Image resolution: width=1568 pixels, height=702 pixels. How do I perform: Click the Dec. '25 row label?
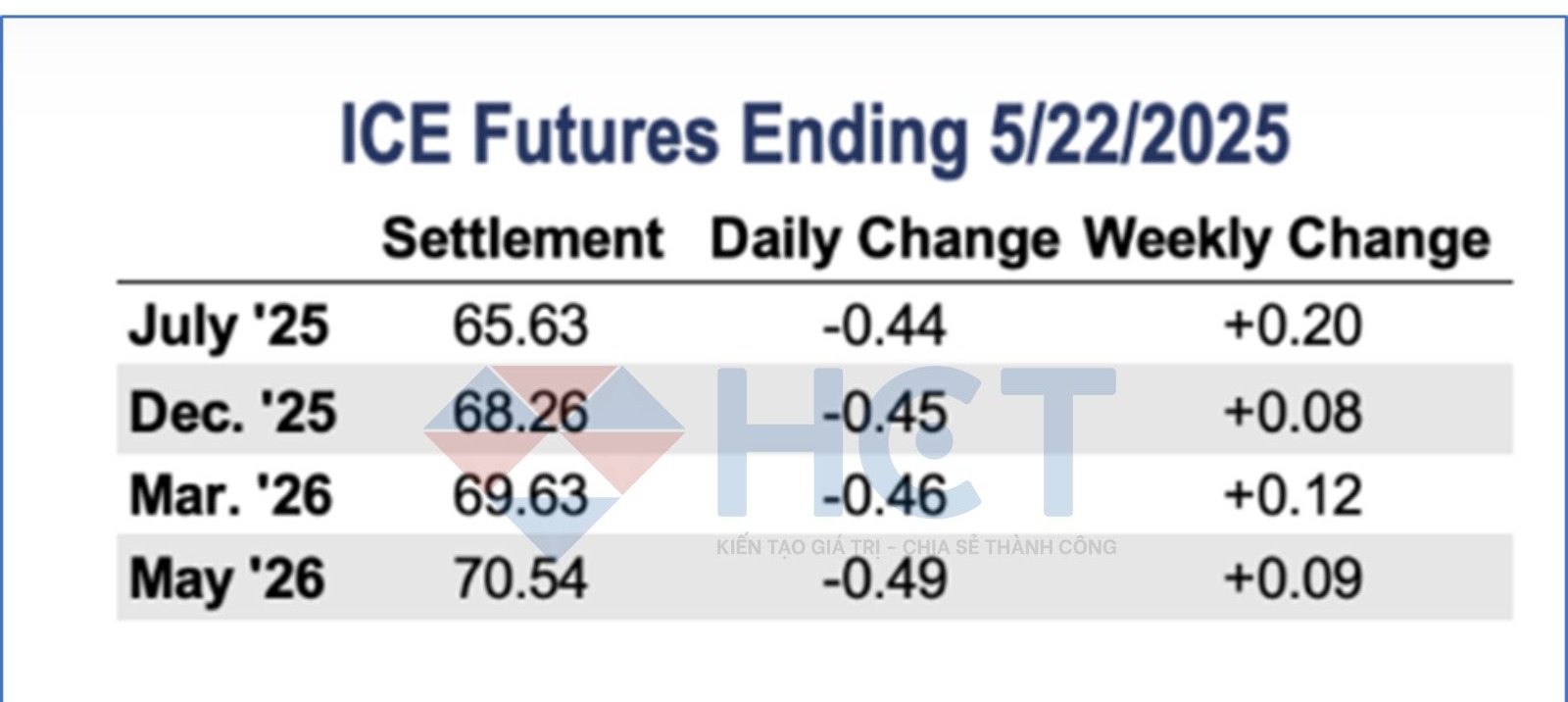[232, 412]
